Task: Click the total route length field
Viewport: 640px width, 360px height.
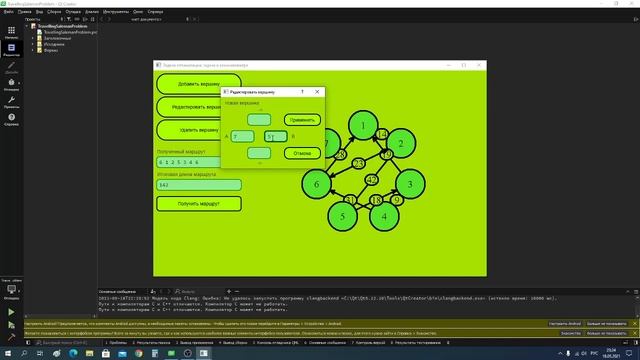Action: pos(199,185)
